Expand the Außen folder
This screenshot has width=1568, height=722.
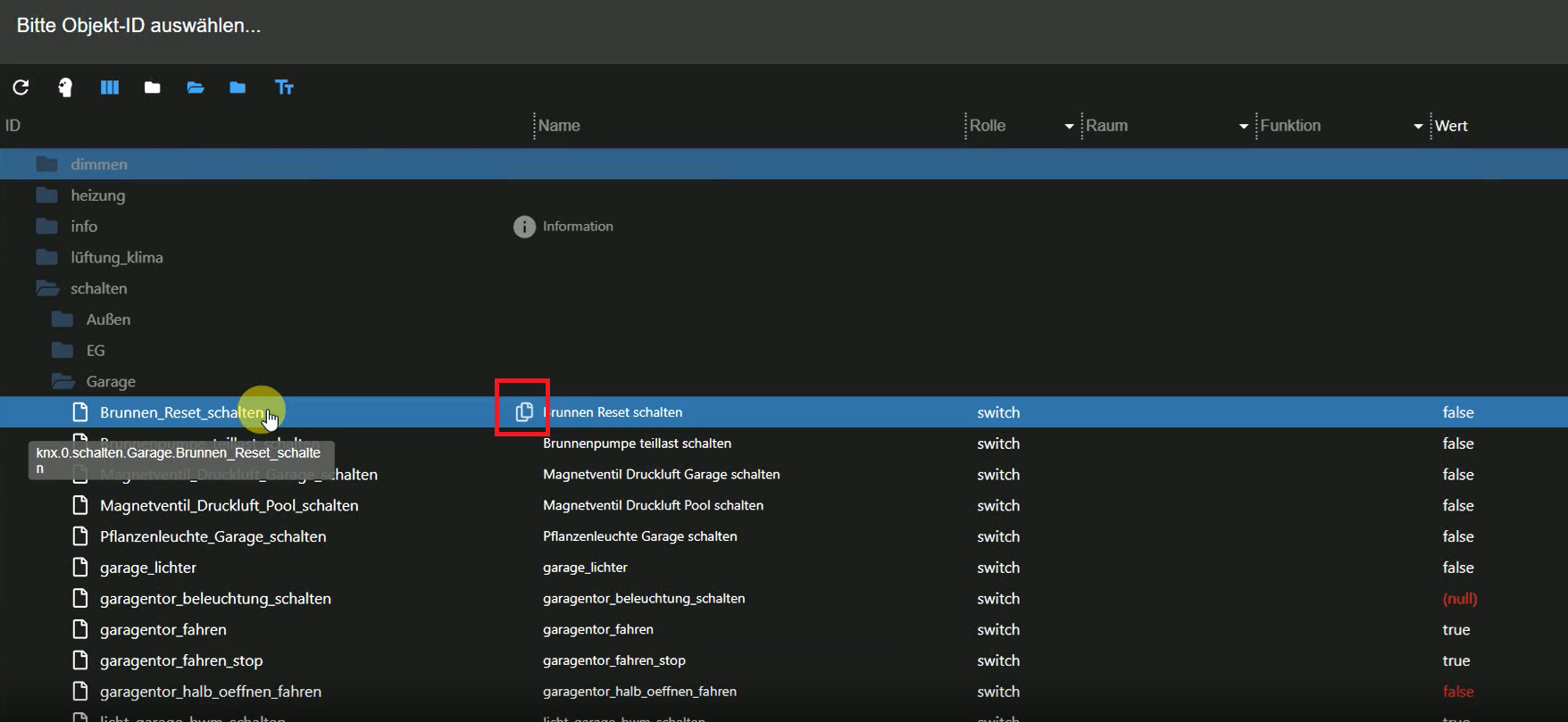(63, 320)
